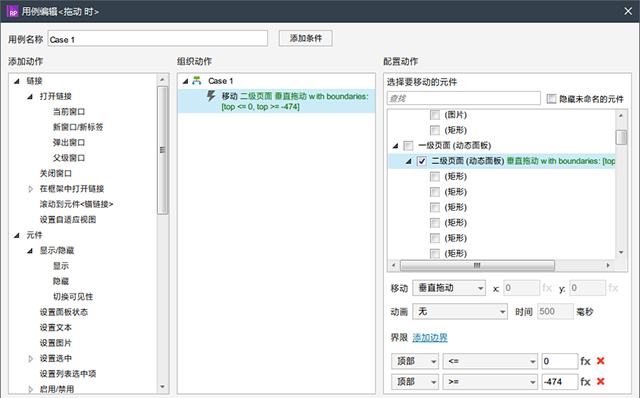
Task: Select 滚动到元件<锚链接> action
Action: pos(76,204)
